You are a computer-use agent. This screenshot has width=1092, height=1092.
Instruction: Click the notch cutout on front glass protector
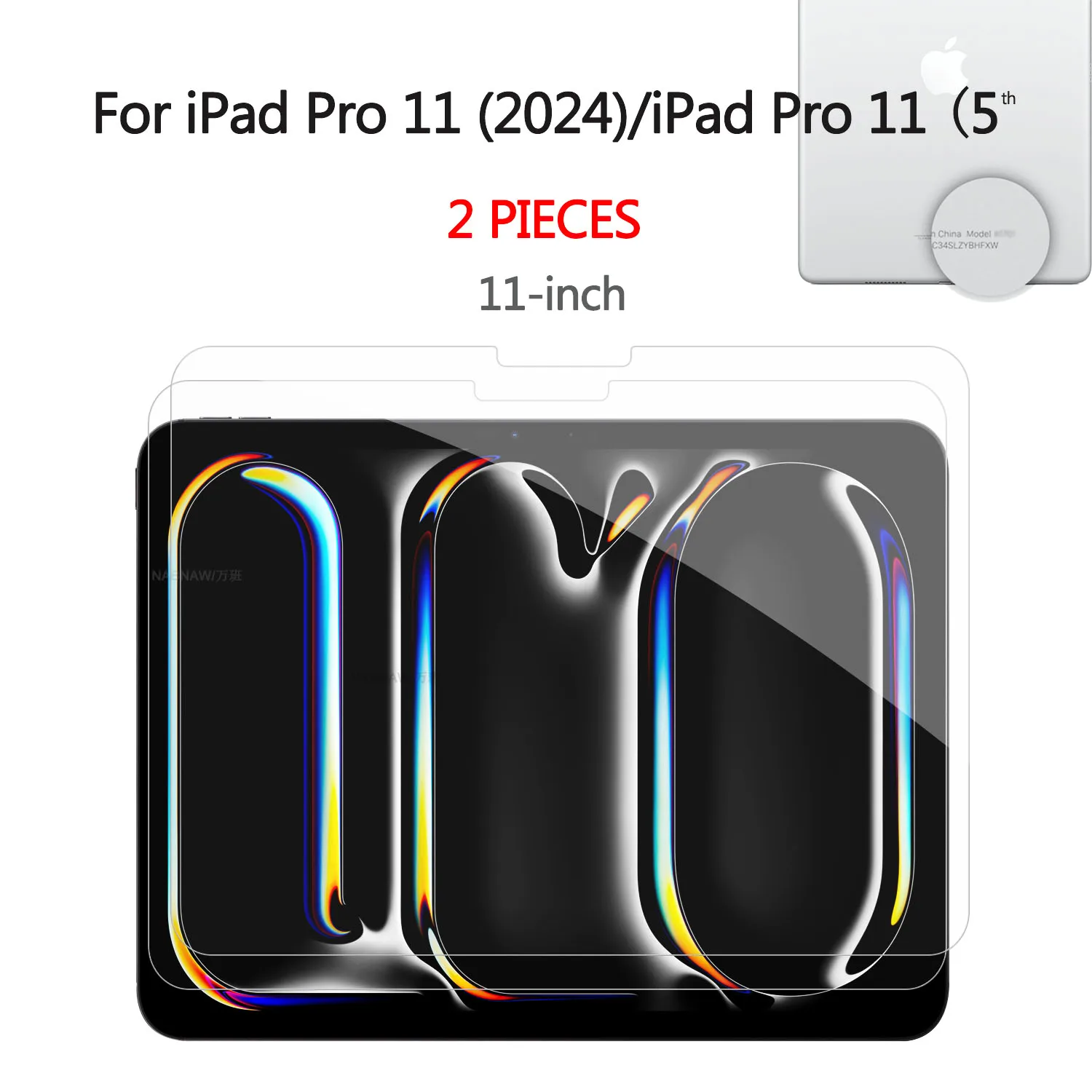[x=542, y=391]
